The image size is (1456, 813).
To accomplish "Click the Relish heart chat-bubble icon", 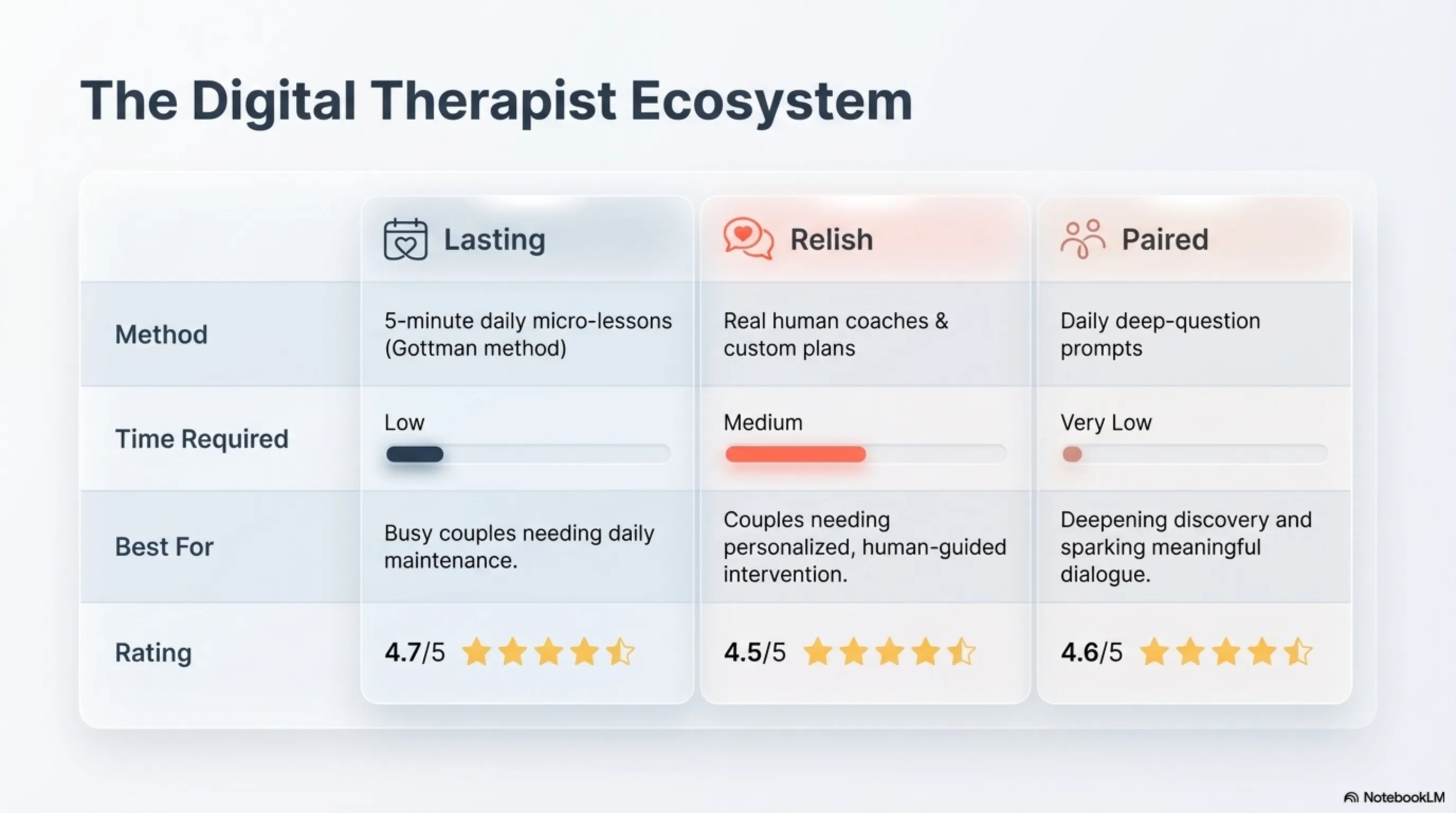I will point(748,239).
